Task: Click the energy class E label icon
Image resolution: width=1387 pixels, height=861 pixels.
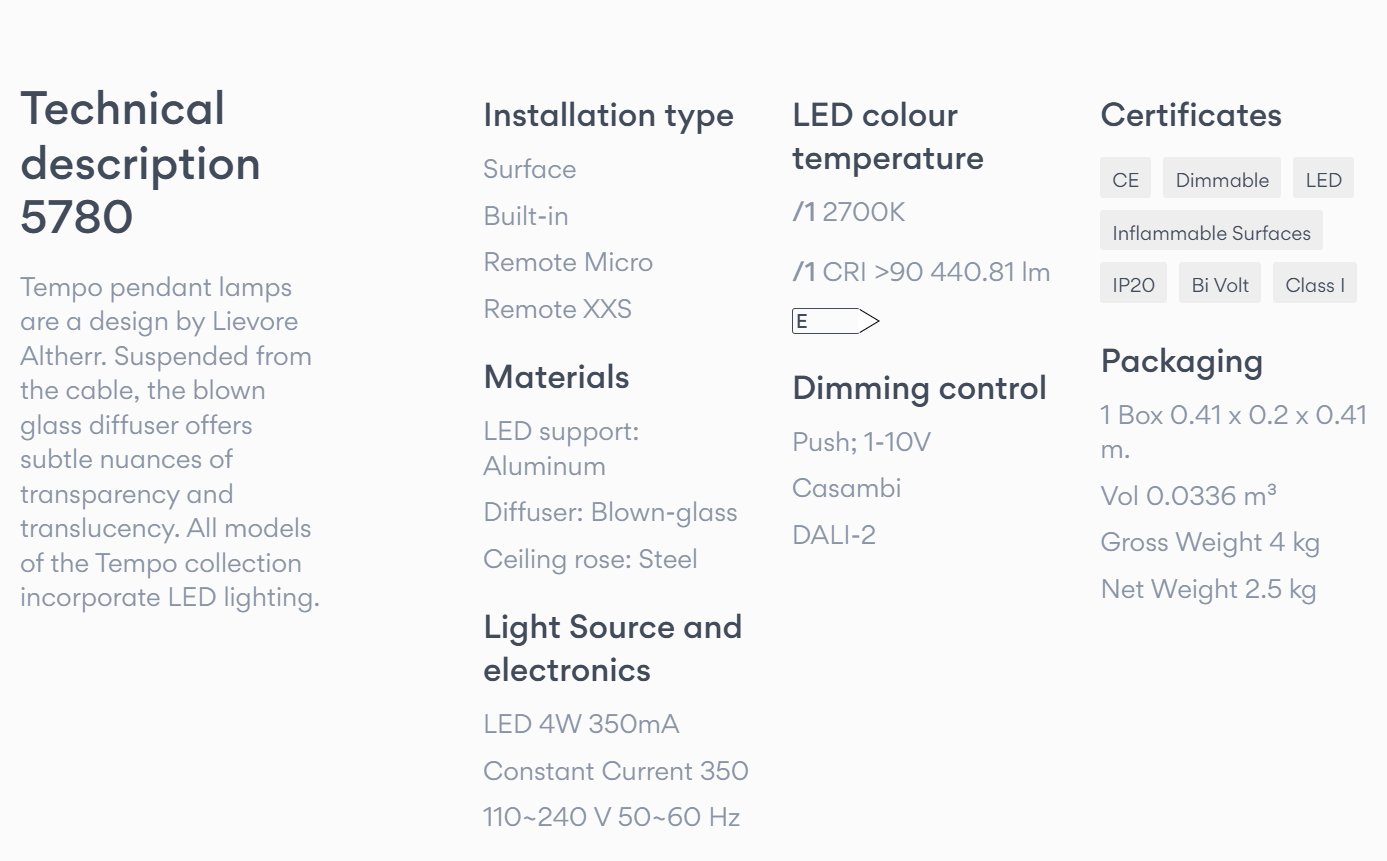Action: (x=835, y=321)
